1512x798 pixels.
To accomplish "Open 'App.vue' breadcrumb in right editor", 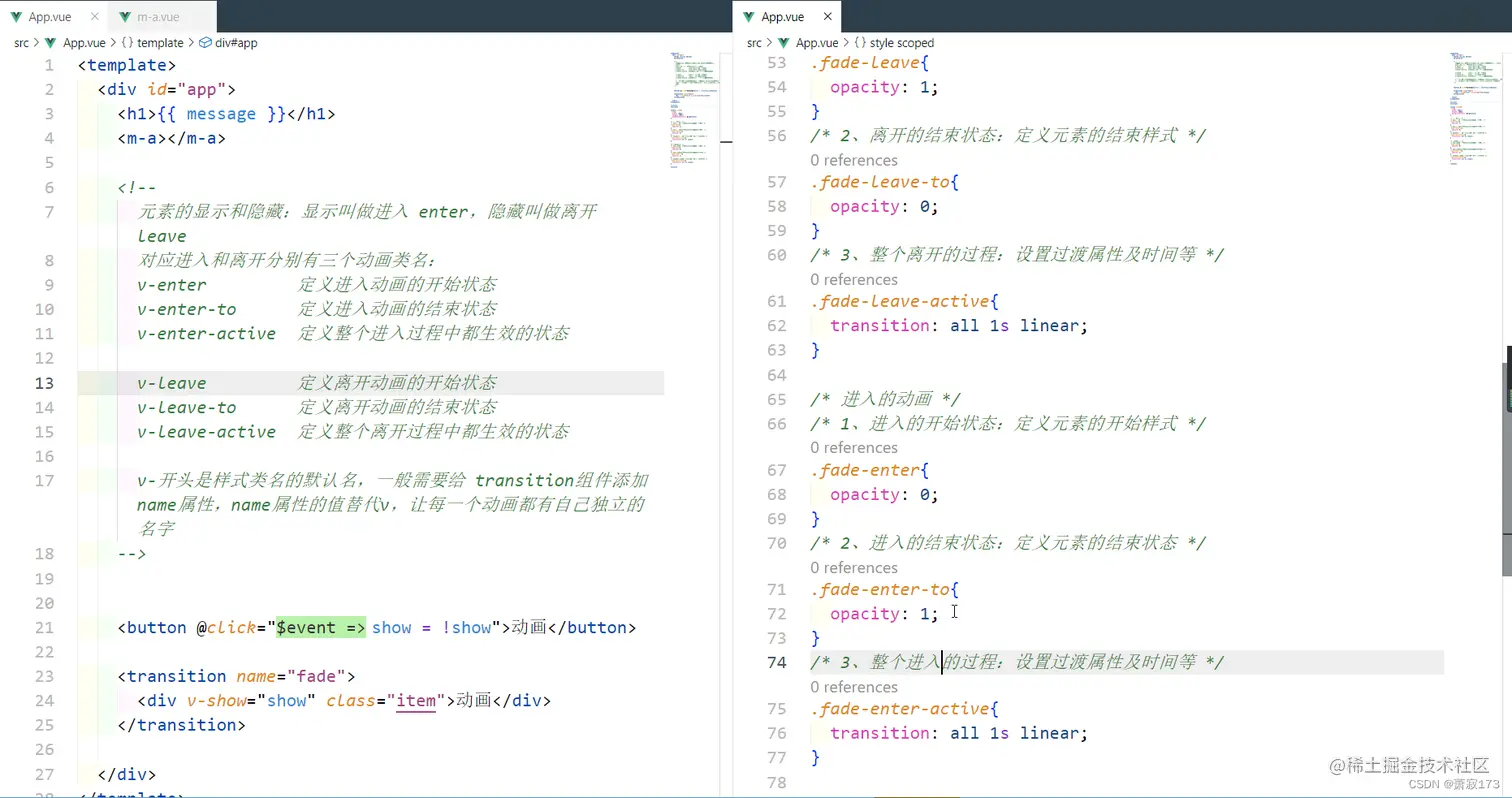I will point(817,43).
